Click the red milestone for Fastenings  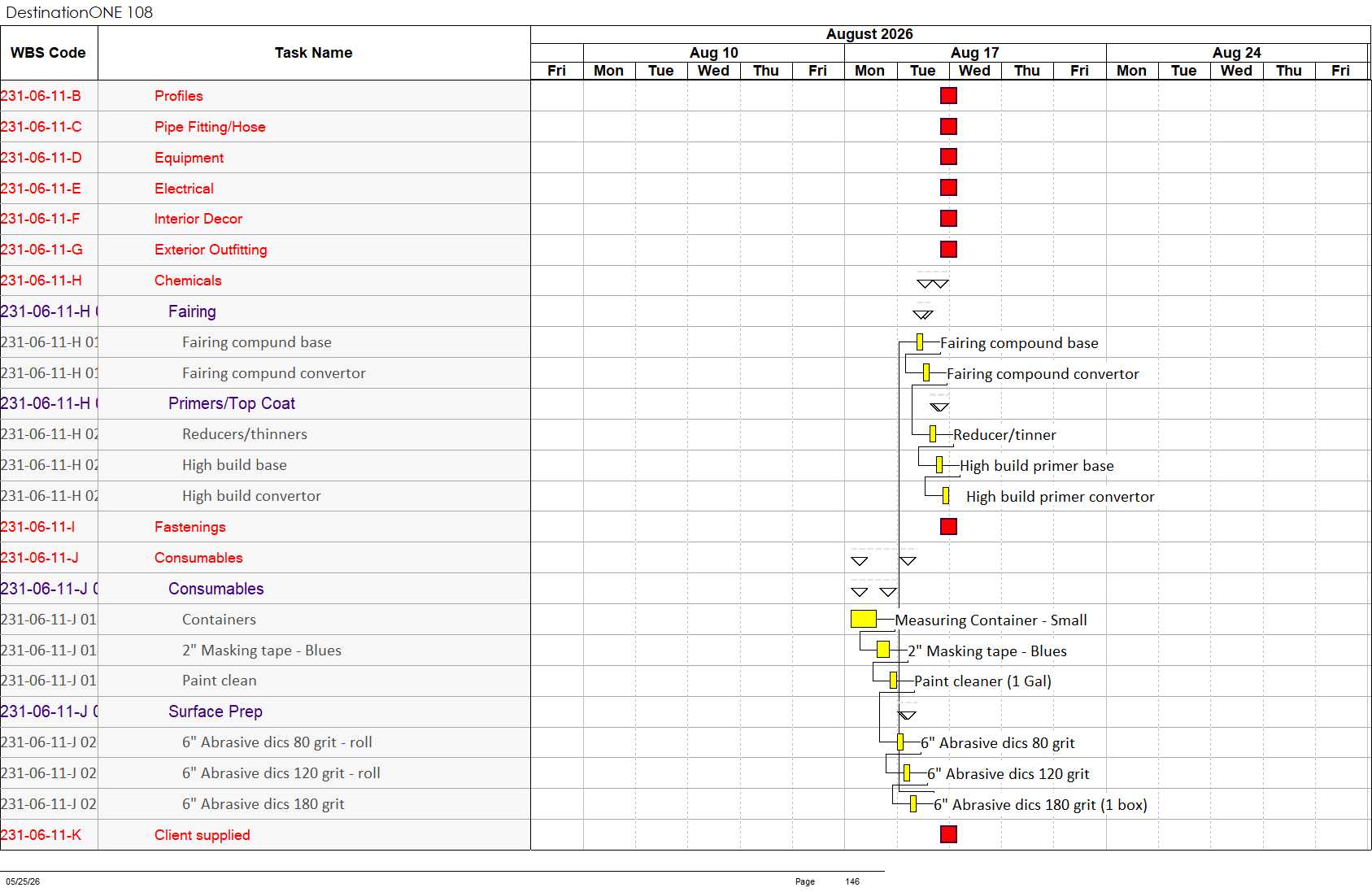pyautogui.click(x=948, y=526)
